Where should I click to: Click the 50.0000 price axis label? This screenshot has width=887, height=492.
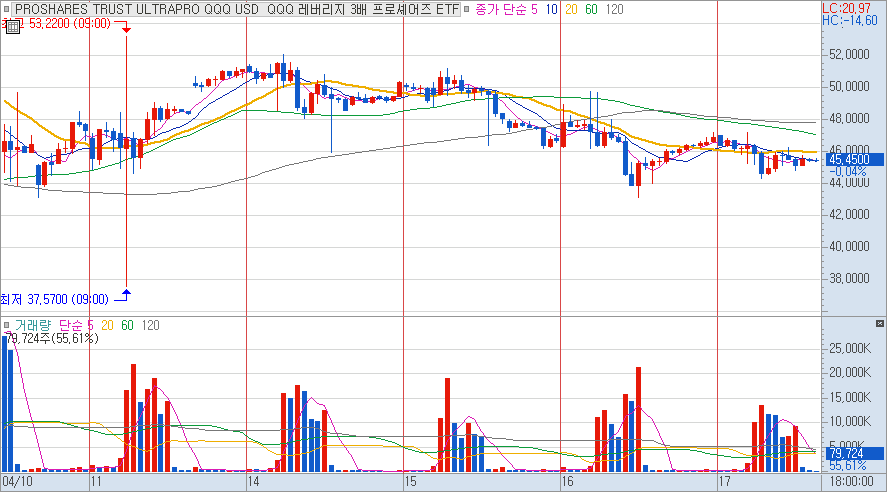849,86
